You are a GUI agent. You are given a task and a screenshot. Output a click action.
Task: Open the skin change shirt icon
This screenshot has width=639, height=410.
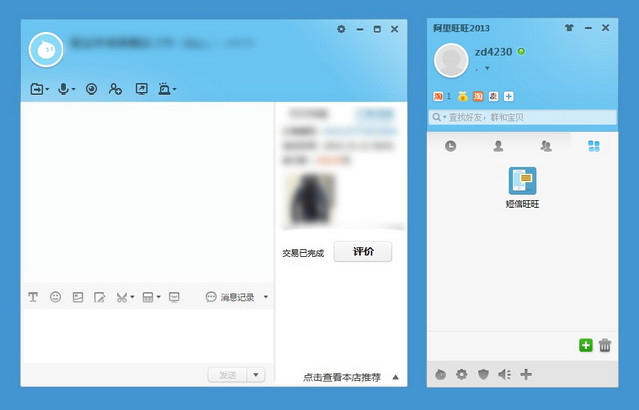(x=569, y=29)
